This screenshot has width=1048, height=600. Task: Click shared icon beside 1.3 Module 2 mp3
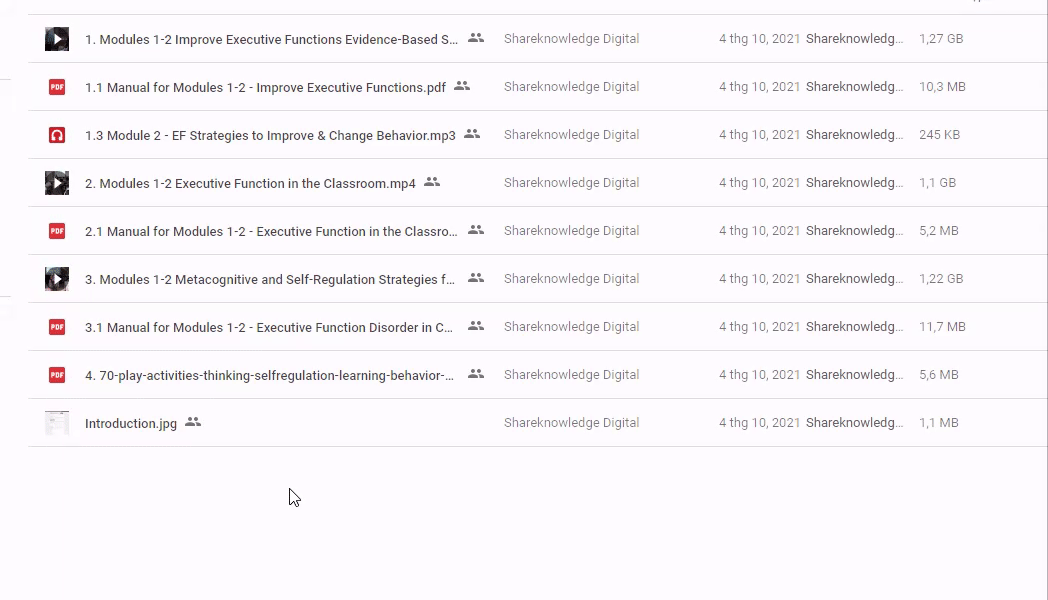(x=472, y=134)
